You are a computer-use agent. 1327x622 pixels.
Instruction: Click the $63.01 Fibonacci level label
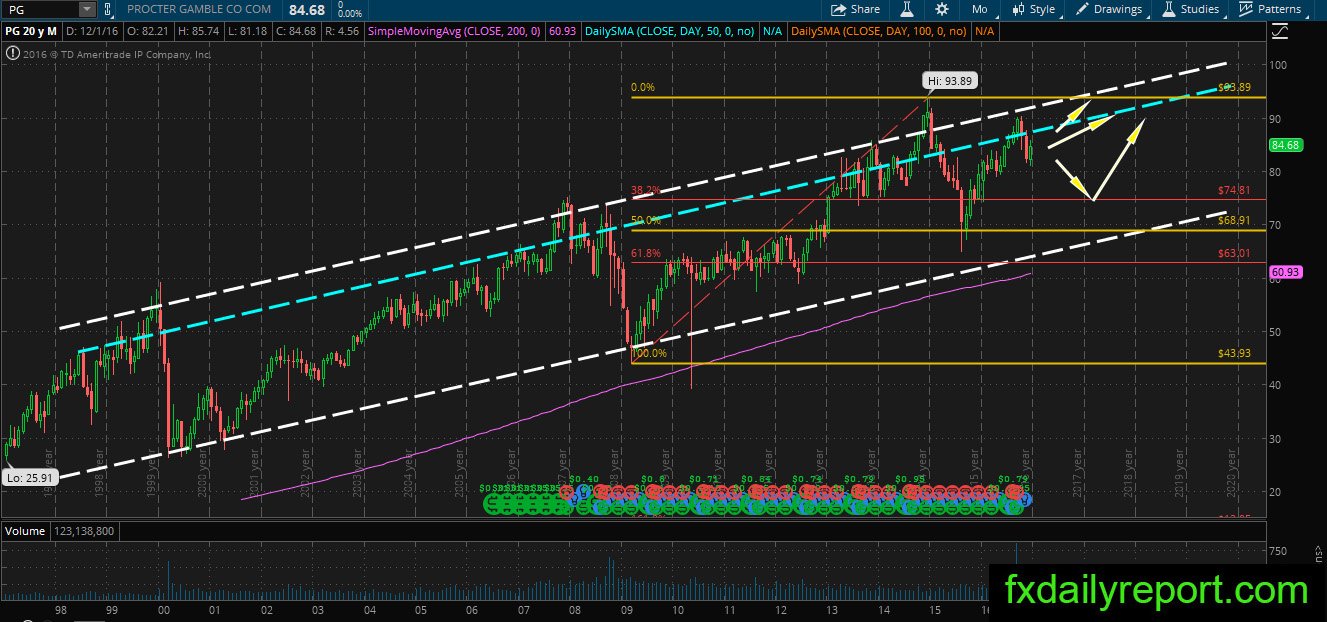click(1234, 254)
